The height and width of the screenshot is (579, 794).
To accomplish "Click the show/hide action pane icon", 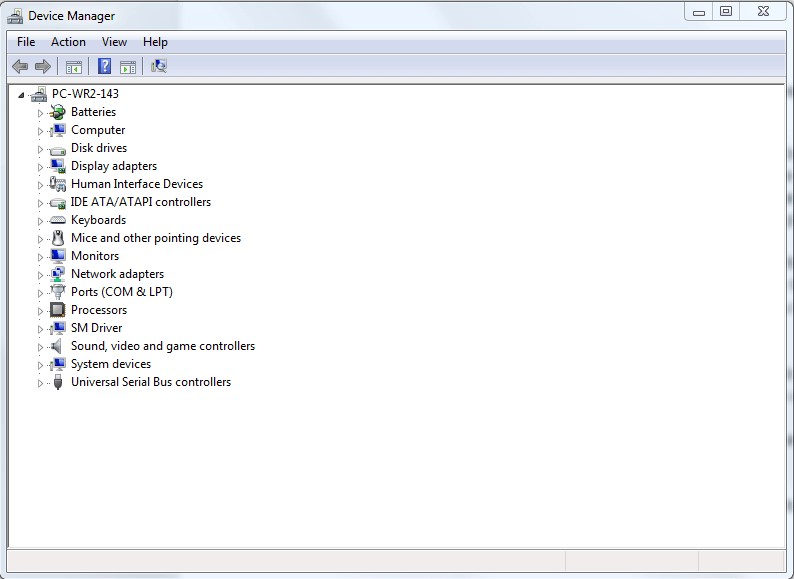I will [128, 66].
